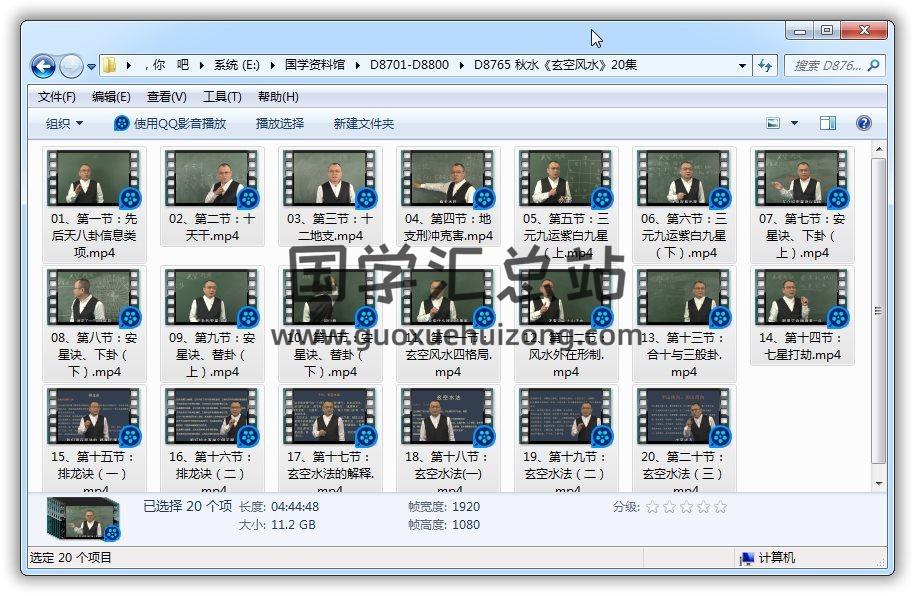Open the 文件(F) menu
The width and height of the screenshot is (915, 596).
click(x=57, y=97)
